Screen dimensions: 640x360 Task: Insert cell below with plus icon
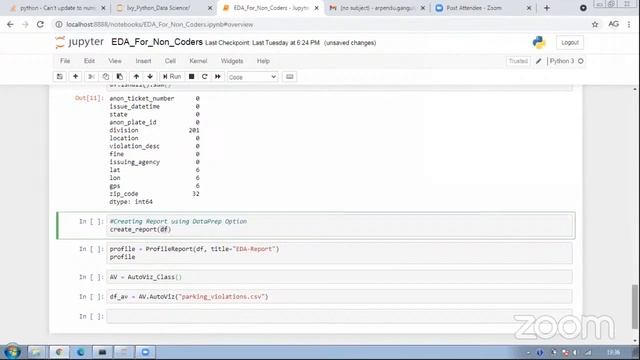click(x=76, y=77)
